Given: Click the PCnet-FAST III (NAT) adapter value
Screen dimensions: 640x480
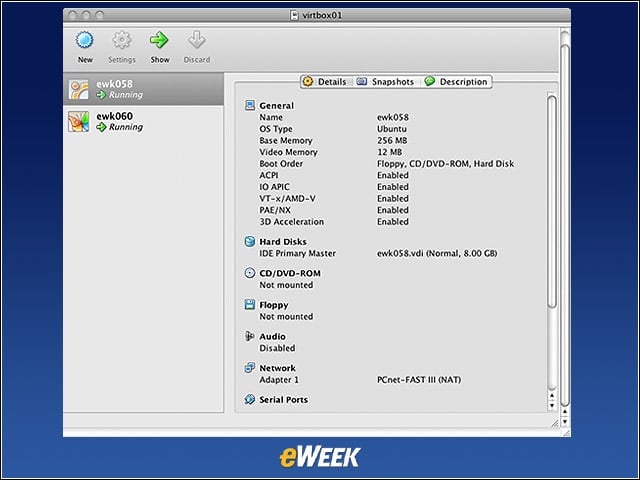Looking at the screenshot, I should click(419, 380).
